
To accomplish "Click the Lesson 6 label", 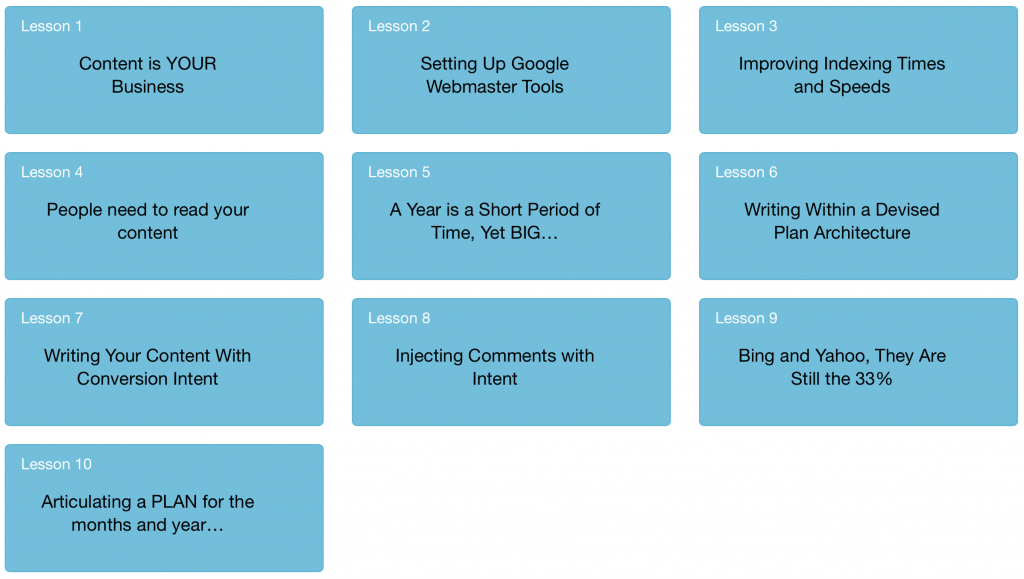I will tap(746, 172).
